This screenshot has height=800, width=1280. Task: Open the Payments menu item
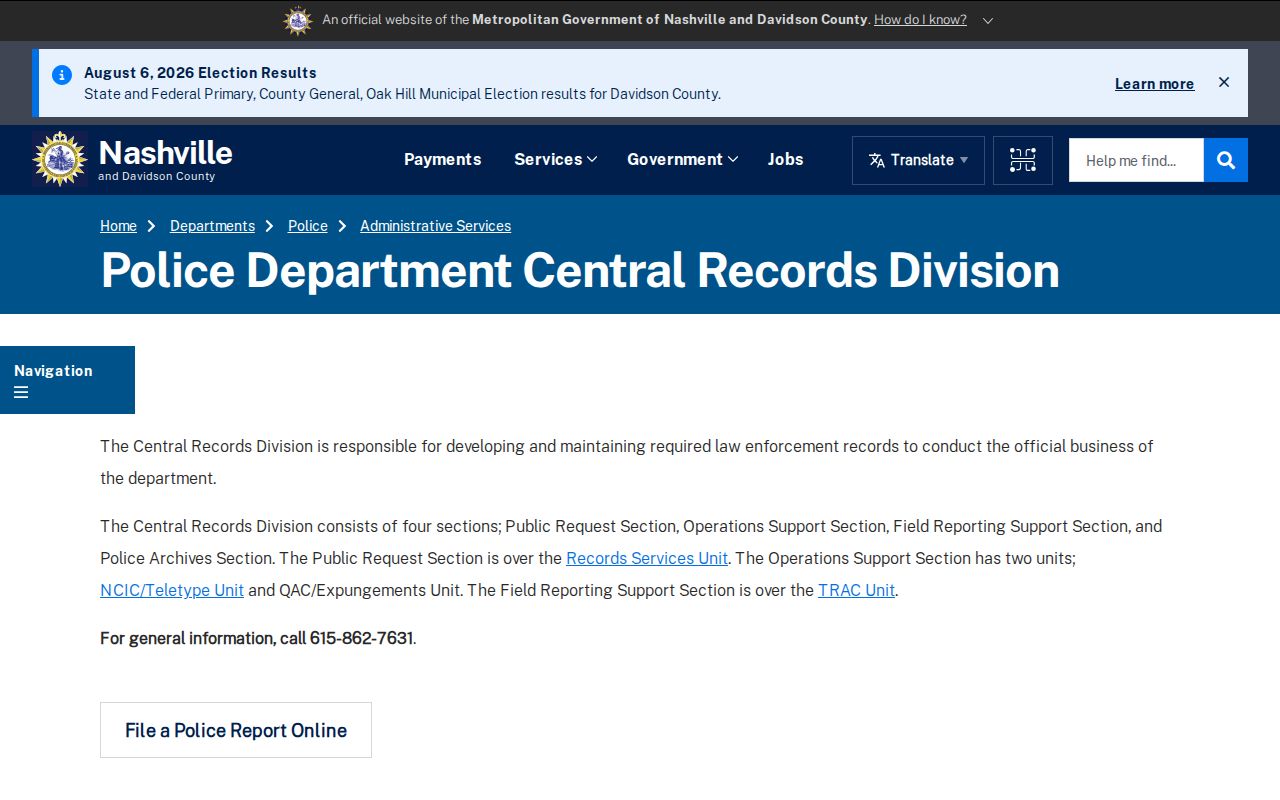pos(442,159)
